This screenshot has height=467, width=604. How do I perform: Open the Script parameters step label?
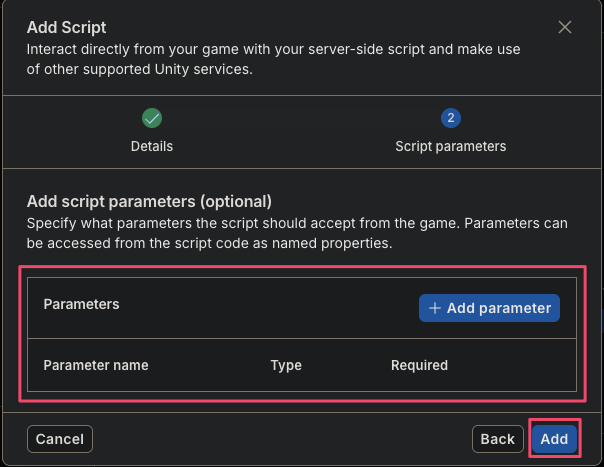pos(451,146)
